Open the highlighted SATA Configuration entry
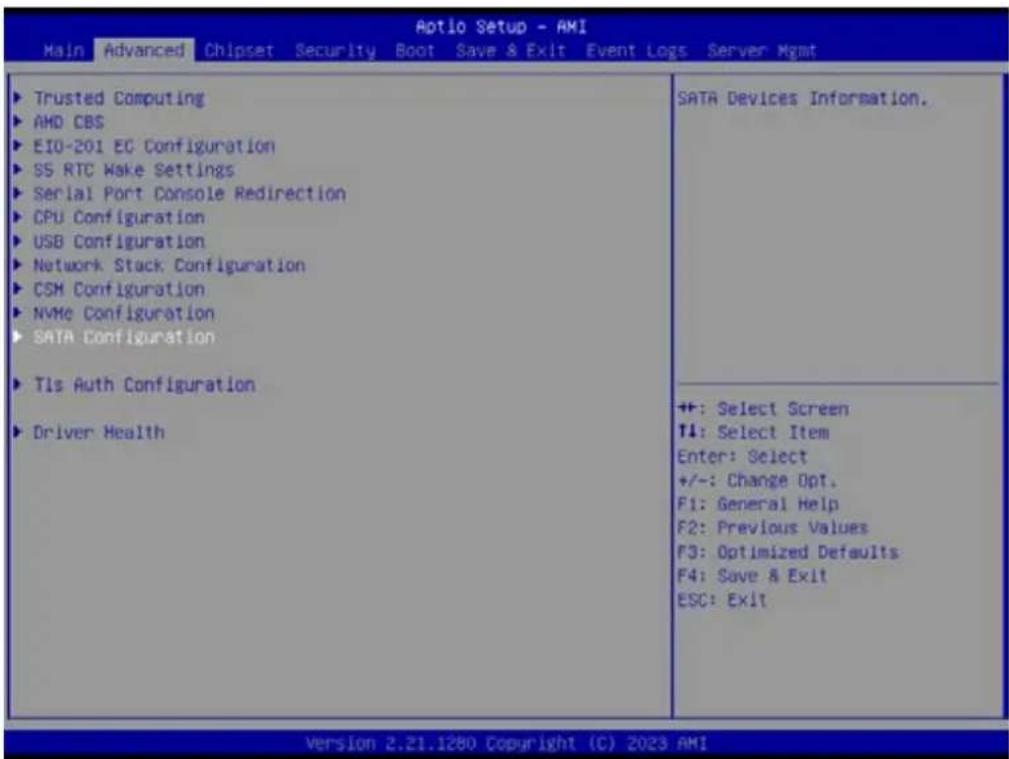 tap(124, 337)
